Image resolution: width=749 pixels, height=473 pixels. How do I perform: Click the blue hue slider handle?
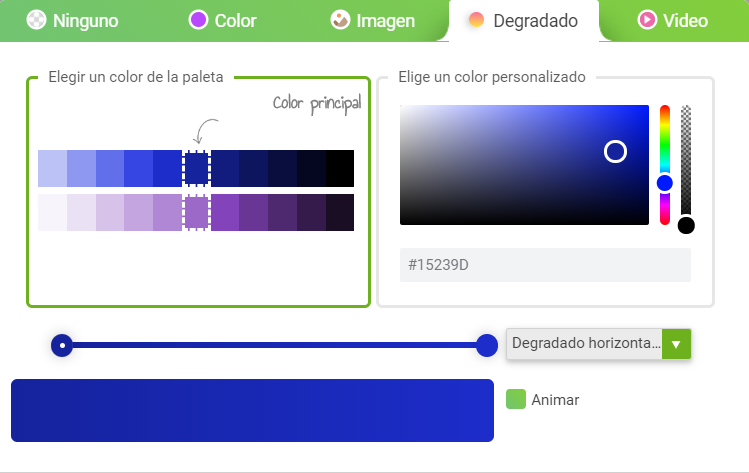[665, 183]
